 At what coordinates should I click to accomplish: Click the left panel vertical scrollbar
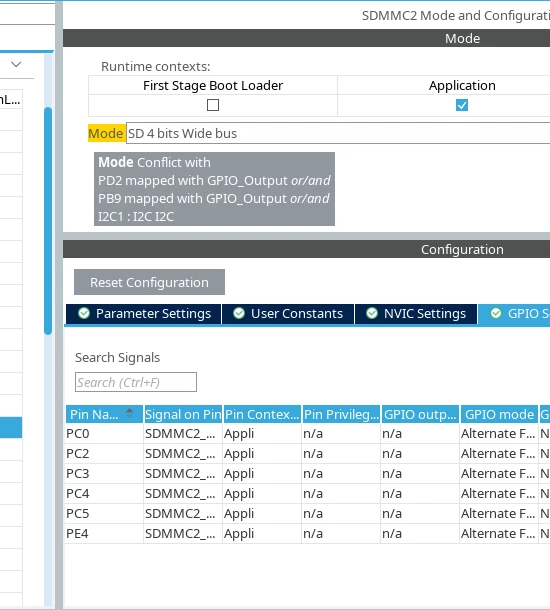pos(48,221)
